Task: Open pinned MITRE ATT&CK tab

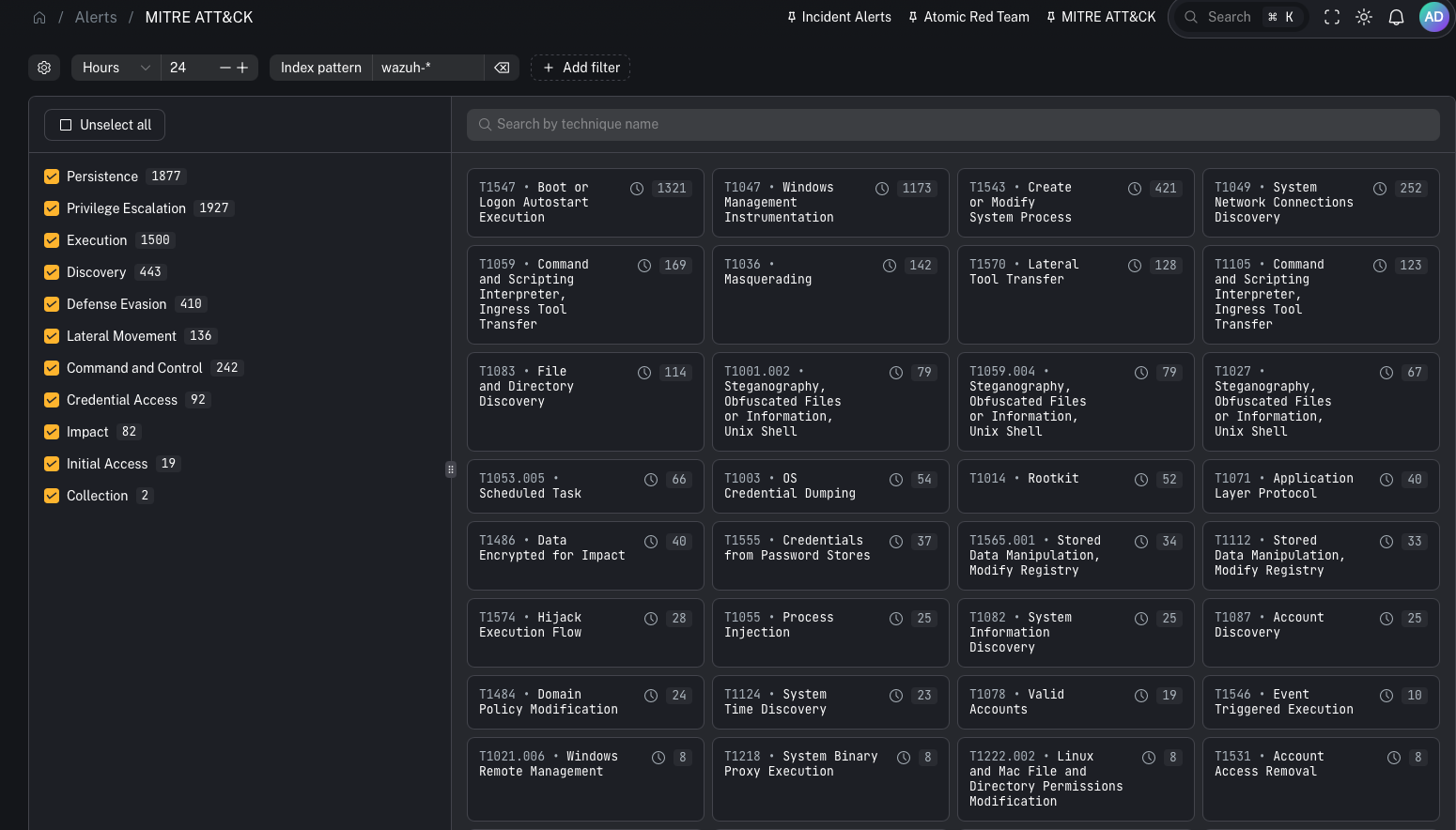Action: pos(1100,17)
